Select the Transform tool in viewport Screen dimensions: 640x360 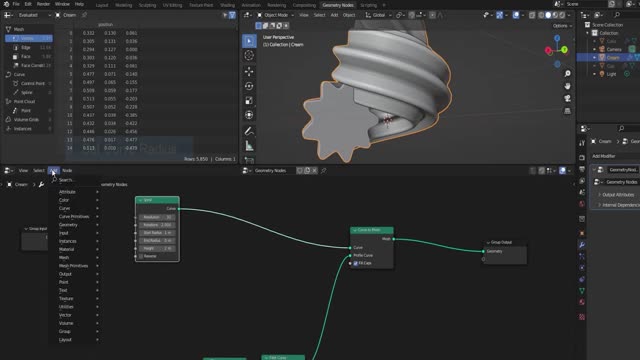tap(249, 115)
